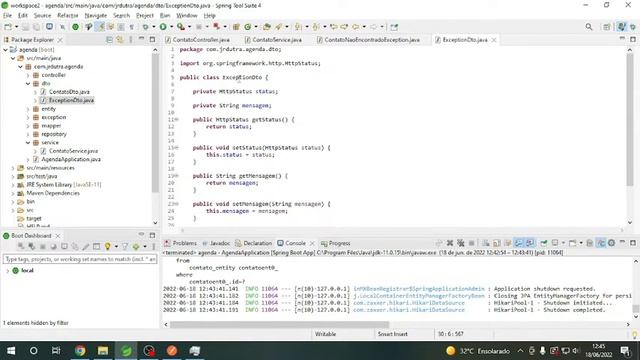Click the New Java Package toolbar icon

[236, 27]
